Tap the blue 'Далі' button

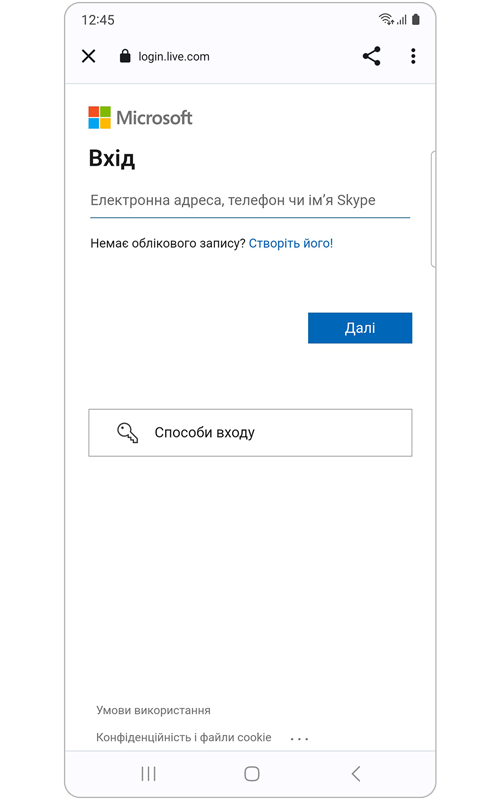point(360,328)
